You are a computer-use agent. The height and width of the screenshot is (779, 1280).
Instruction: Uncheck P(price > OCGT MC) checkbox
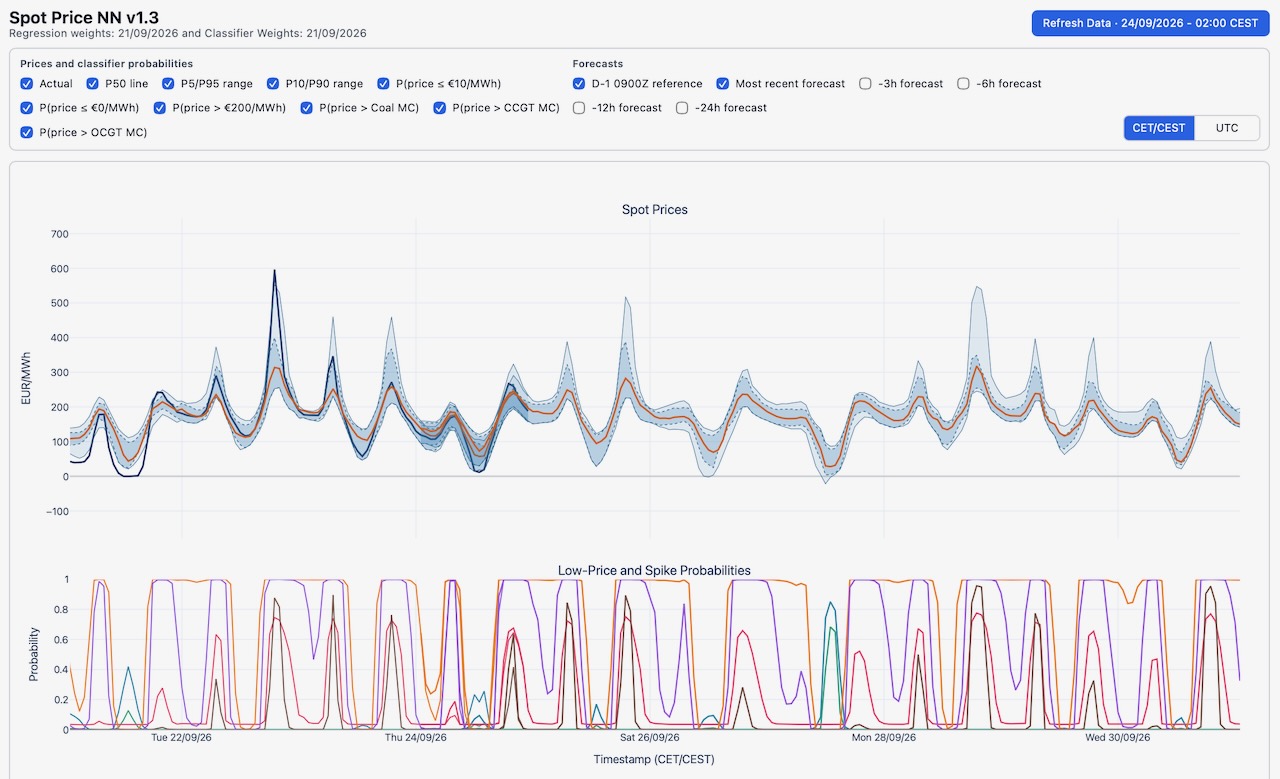click(x=27, y=132)
